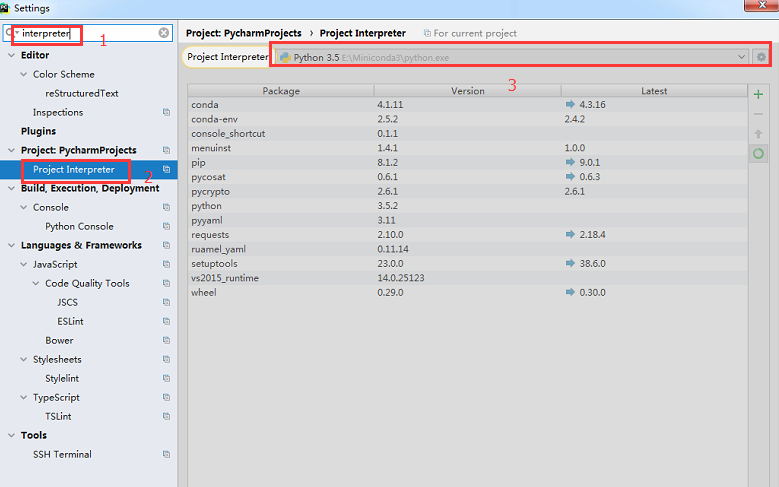Viewport: 779px width, 487px height.
Task: Collapse the Color Scheme node
Action: click(x=23, y=74)
